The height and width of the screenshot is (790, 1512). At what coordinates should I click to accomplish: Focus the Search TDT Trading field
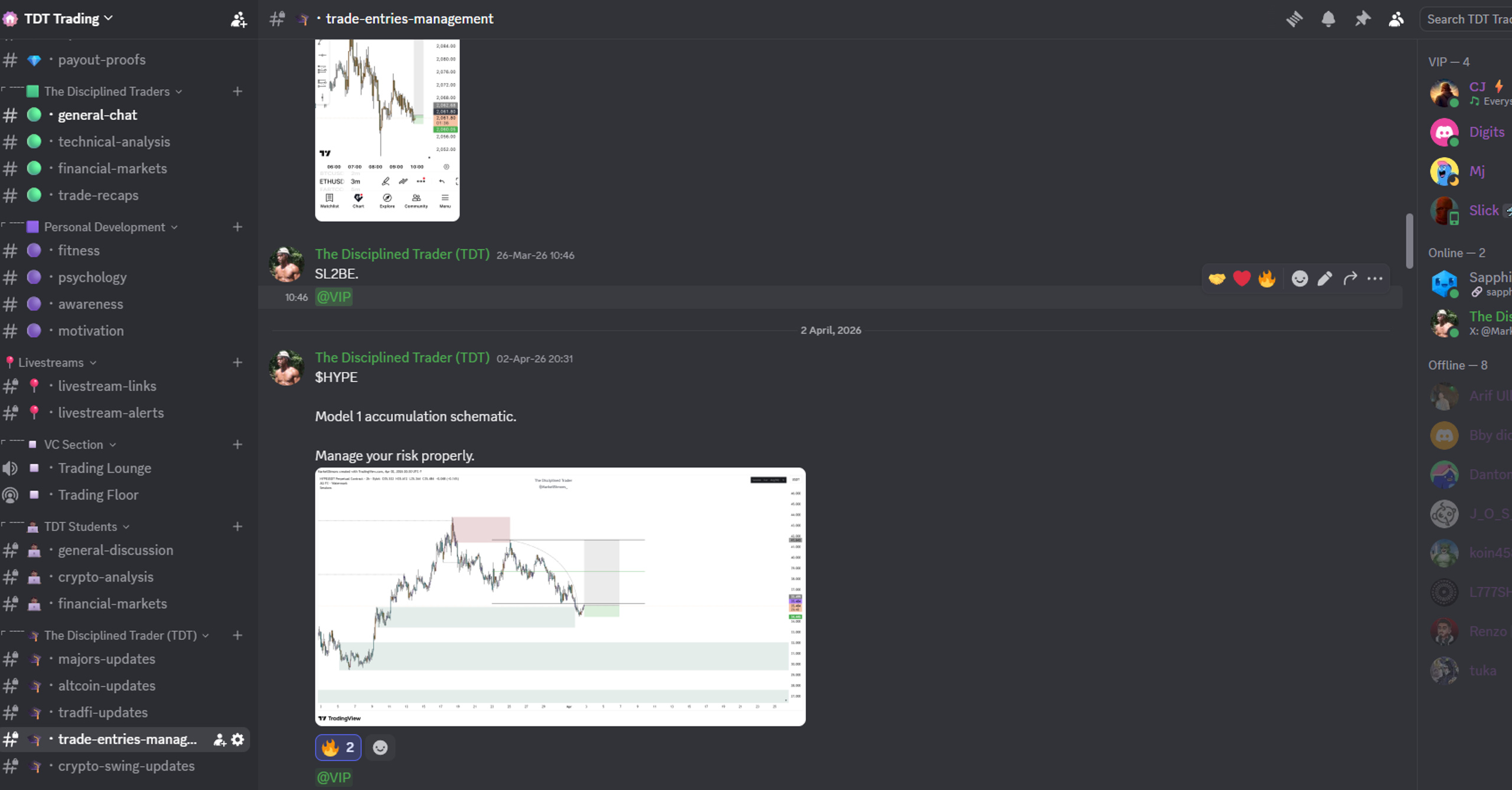(1466, 19)
